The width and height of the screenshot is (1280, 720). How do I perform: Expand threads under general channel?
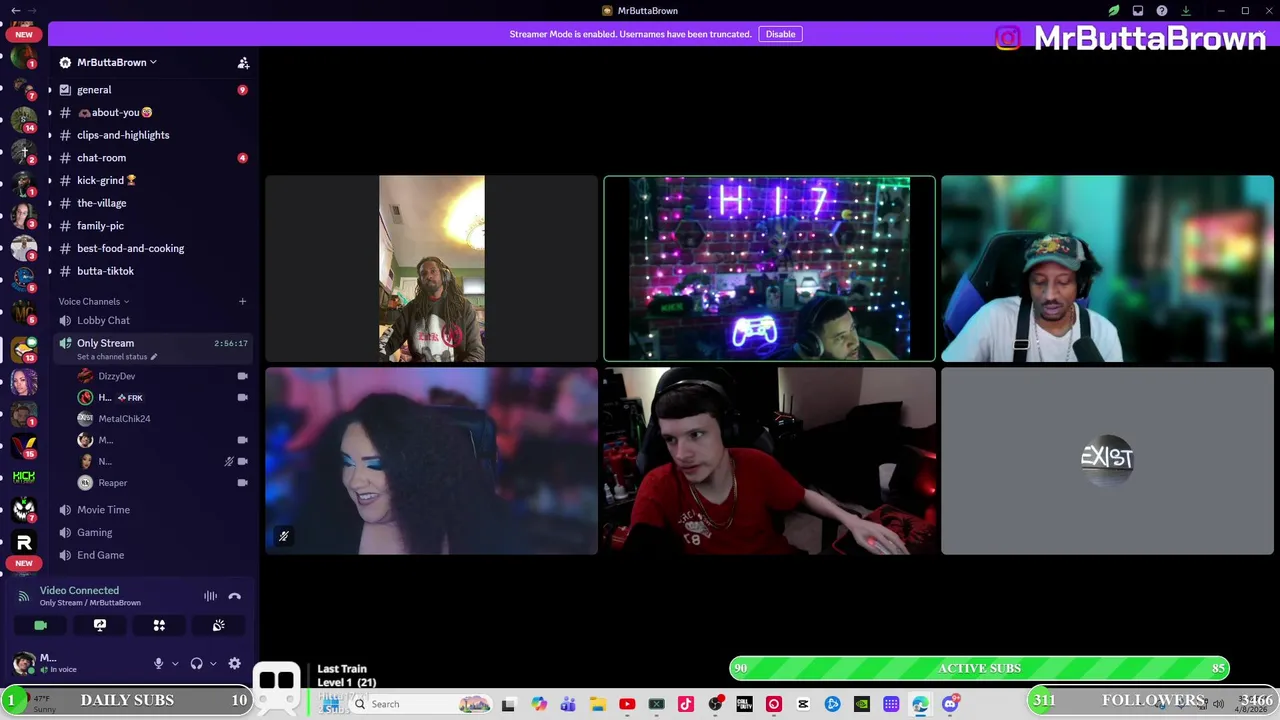coord(50,90)
